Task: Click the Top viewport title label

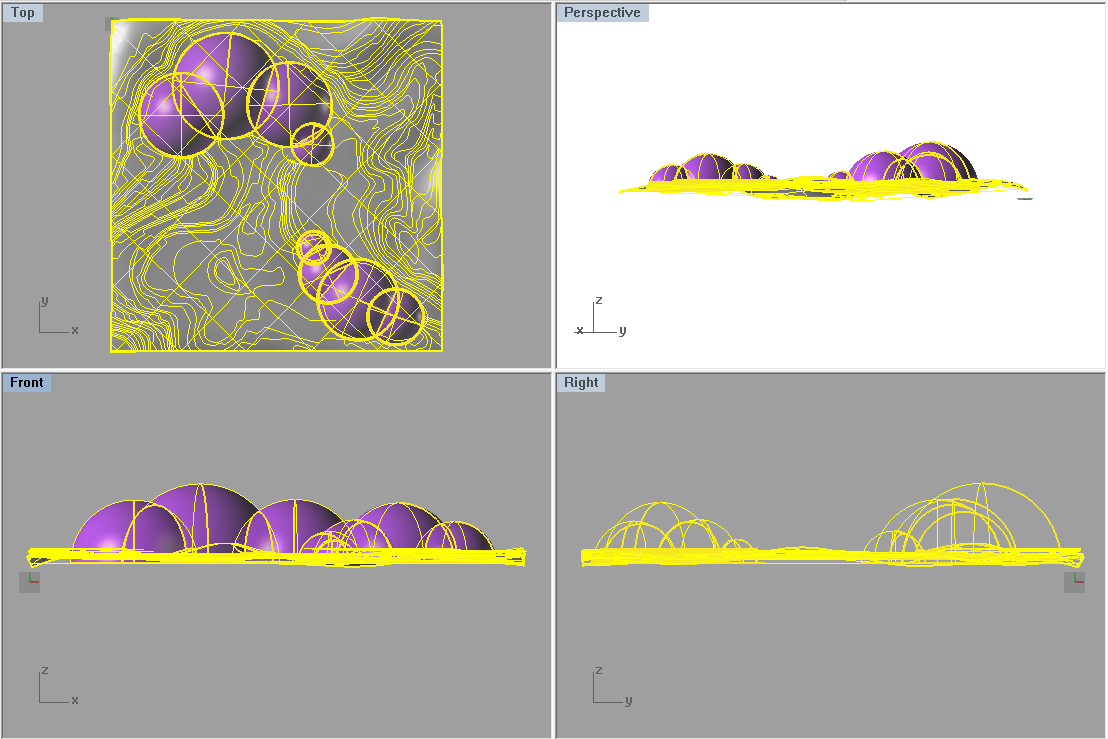Action: [23, 13]
